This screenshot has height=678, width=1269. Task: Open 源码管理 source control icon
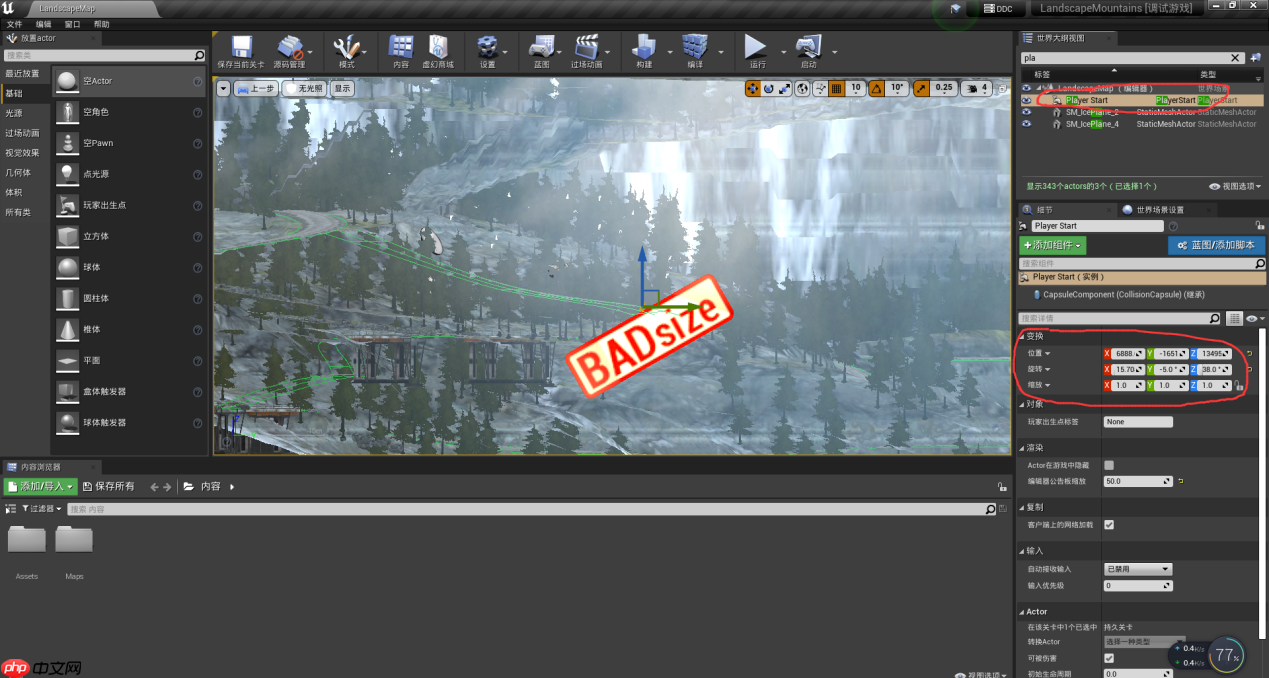tap(290, 47)
